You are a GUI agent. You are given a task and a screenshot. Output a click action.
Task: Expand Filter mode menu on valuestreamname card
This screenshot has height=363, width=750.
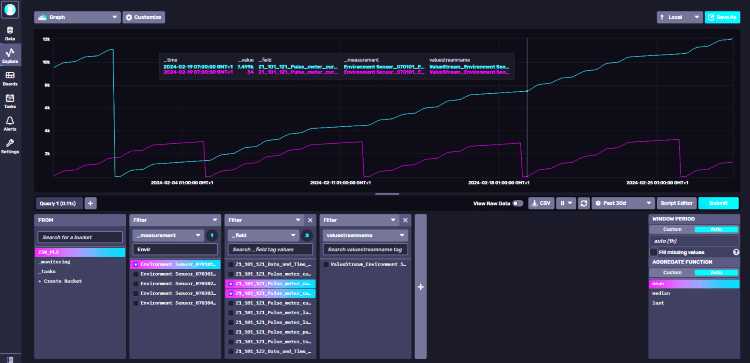pyautogui.click(x=393, y=220)
